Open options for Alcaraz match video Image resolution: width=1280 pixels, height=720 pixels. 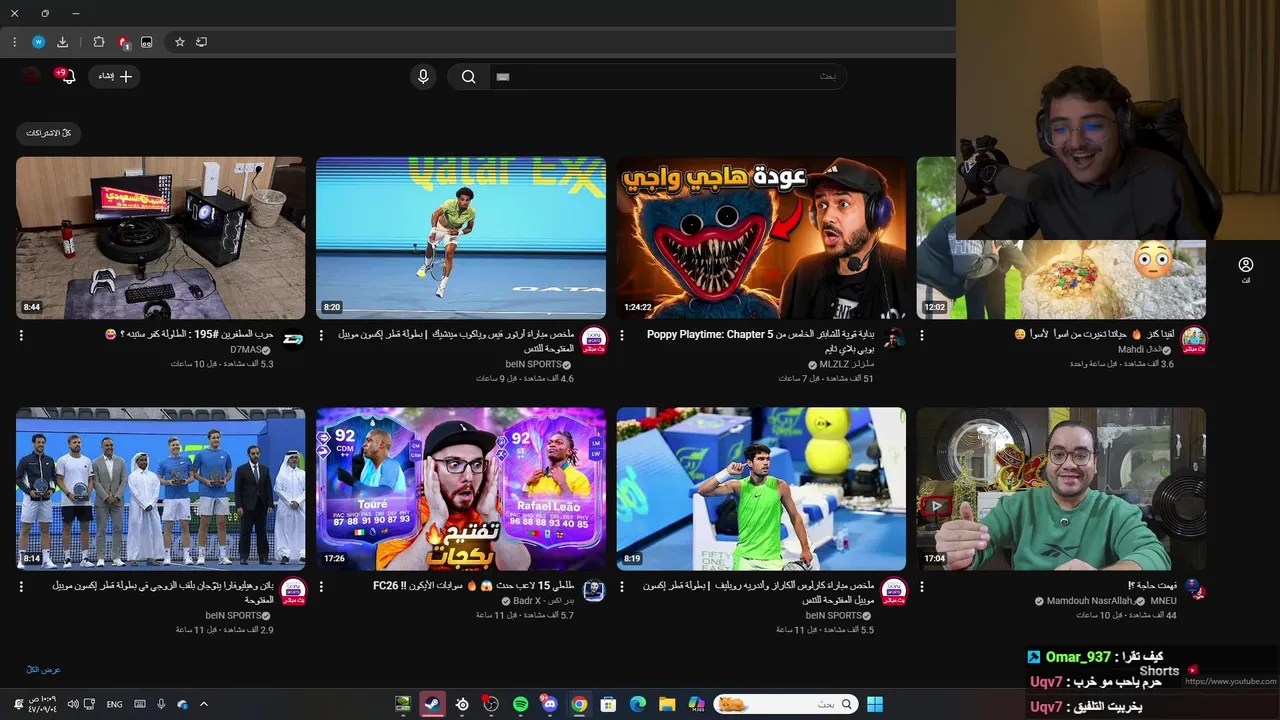622,587
